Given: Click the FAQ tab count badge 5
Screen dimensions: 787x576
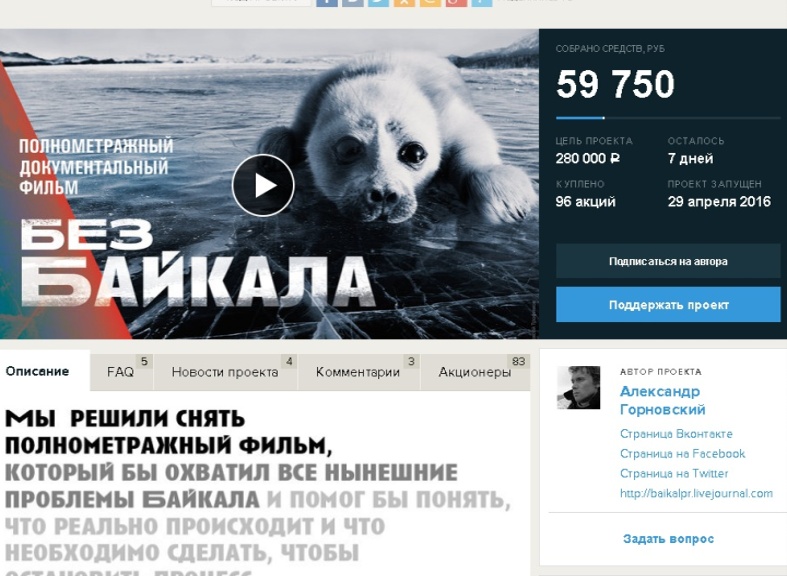Looking at the screenshot, I should coord(144,361).
